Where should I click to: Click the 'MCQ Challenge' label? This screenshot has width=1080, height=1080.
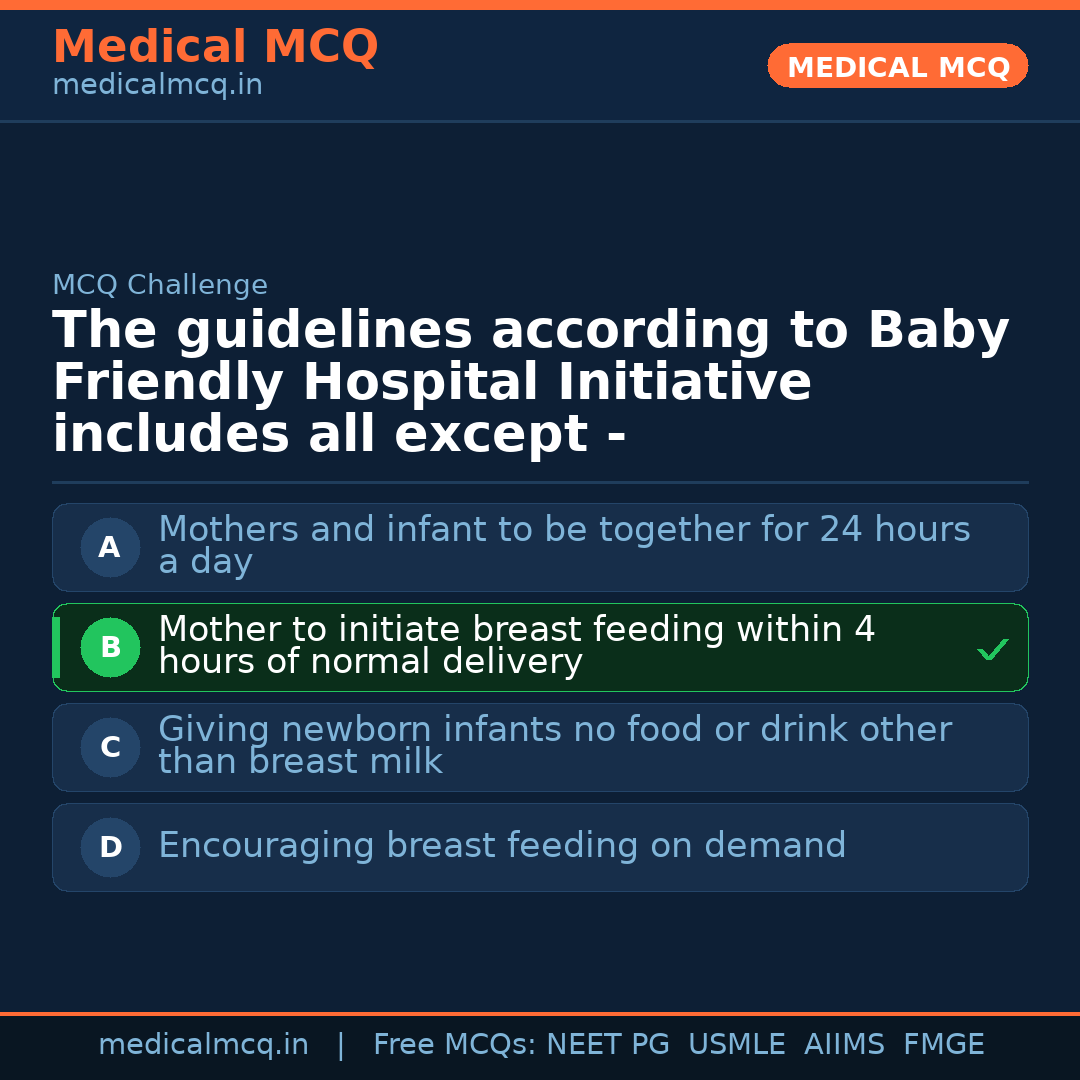160,285
